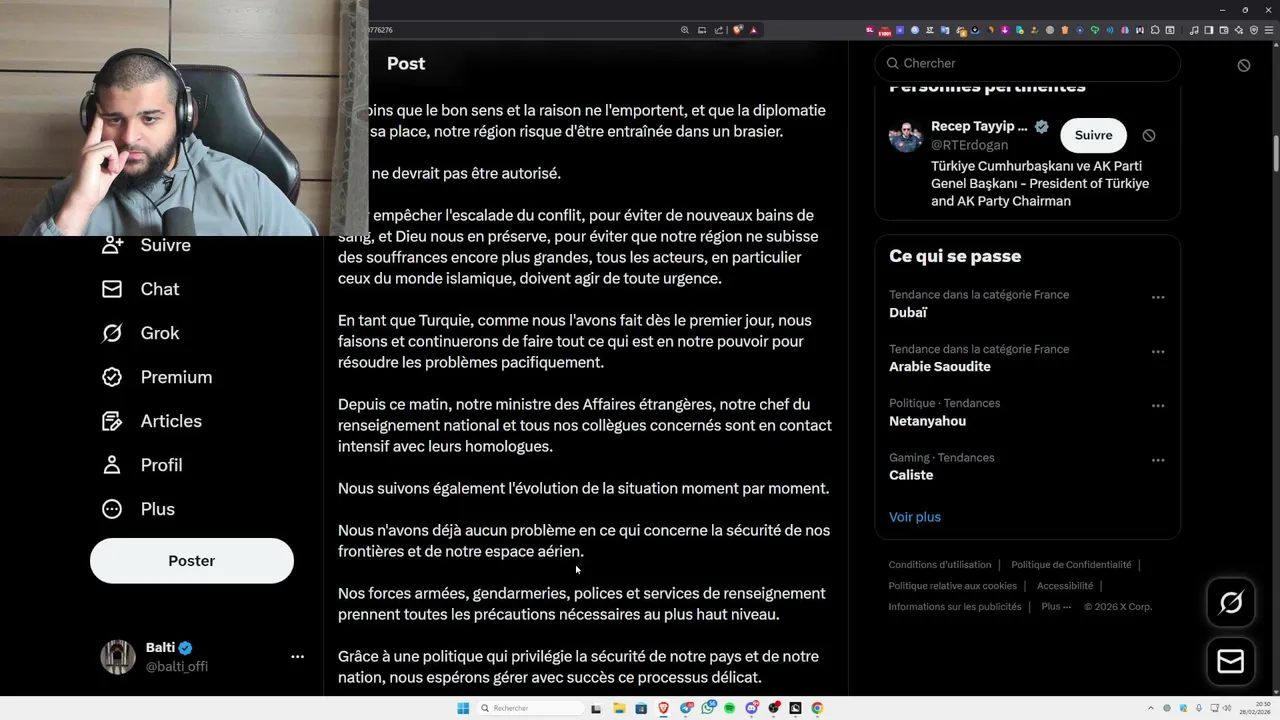
Task: Click the Chat envelope icon
Action: pyautogui.click(x=112, y=289)
